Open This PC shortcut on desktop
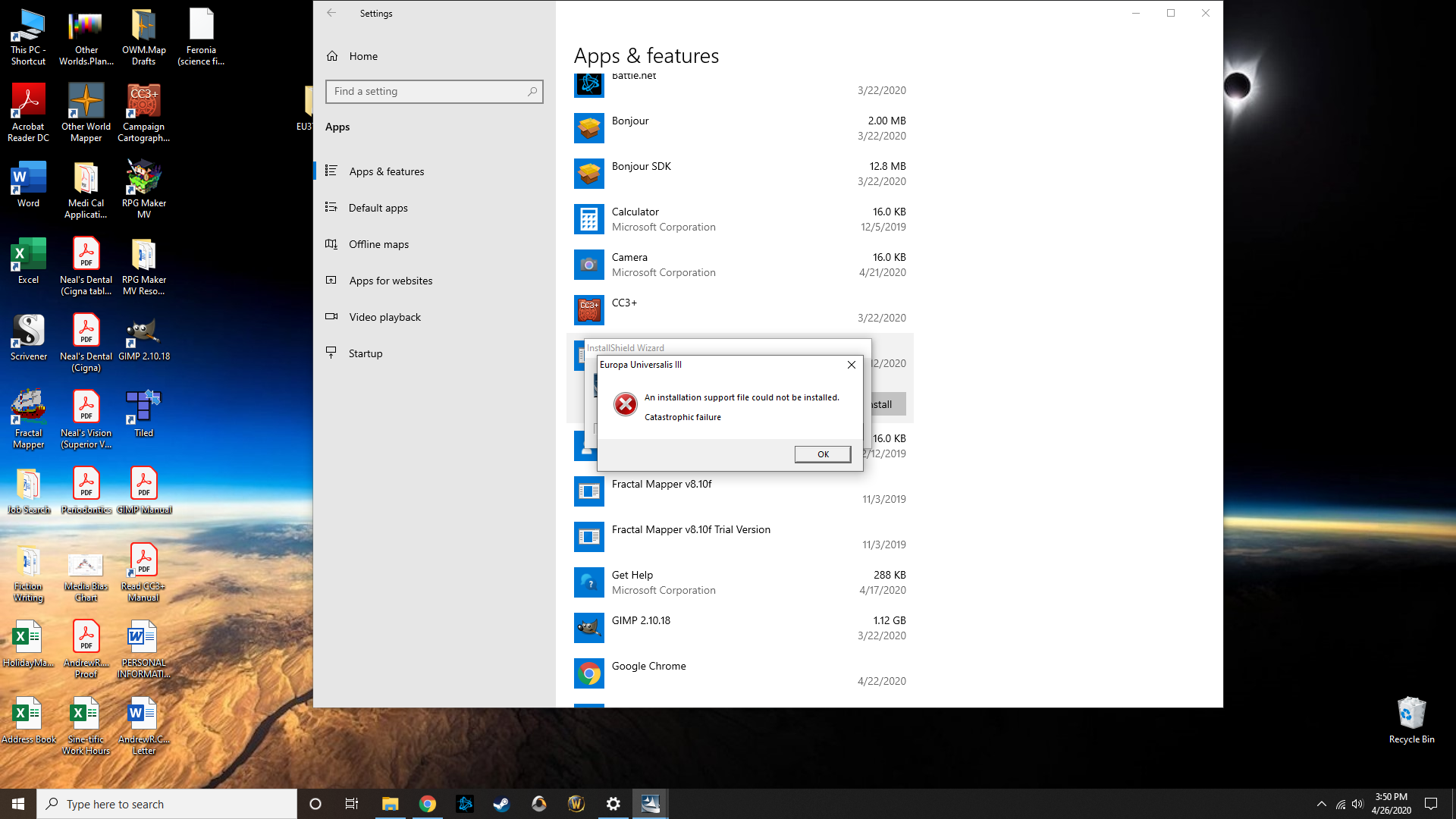 click(28, 36)
